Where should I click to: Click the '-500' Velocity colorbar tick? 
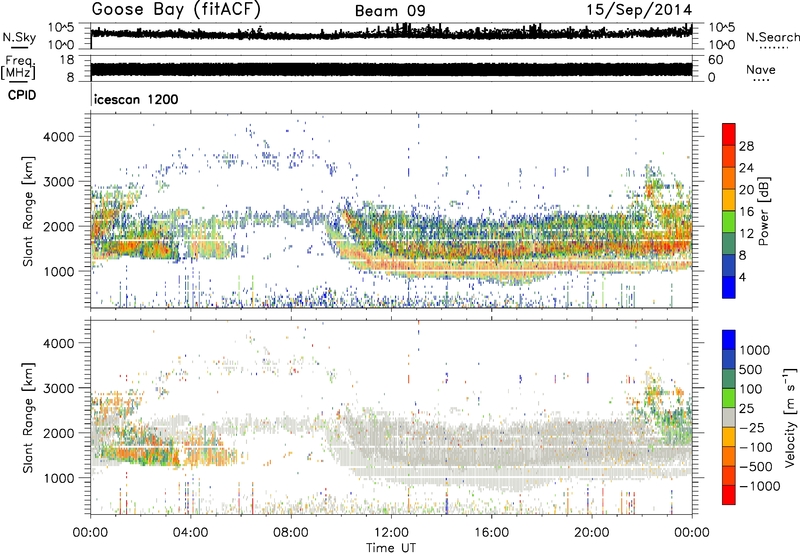tap(756, 466)
